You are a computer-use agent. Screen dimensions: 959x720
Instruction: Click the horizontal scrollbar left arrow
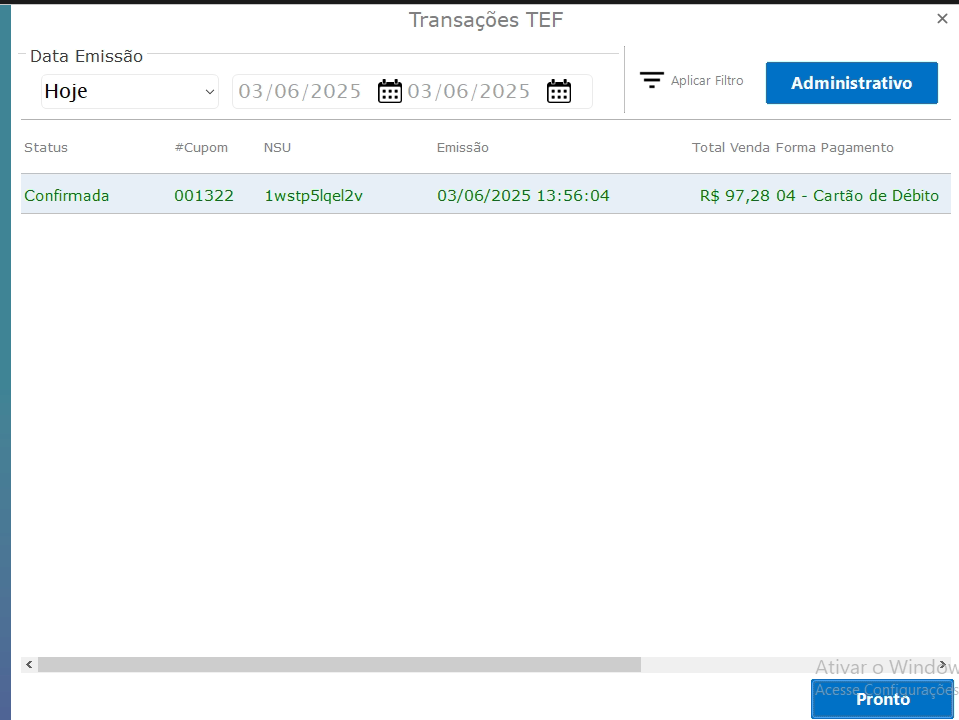pos(29,665)
